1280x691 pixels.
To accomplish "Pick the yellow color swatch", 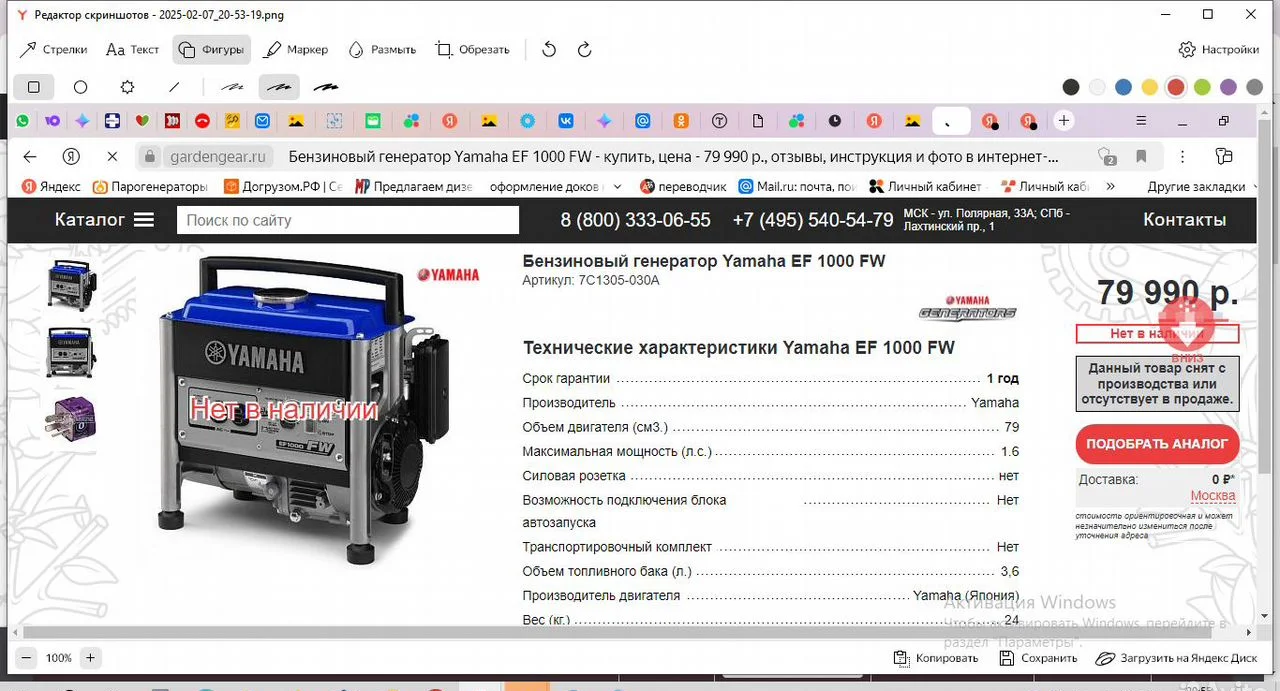I will (1150, 87).
